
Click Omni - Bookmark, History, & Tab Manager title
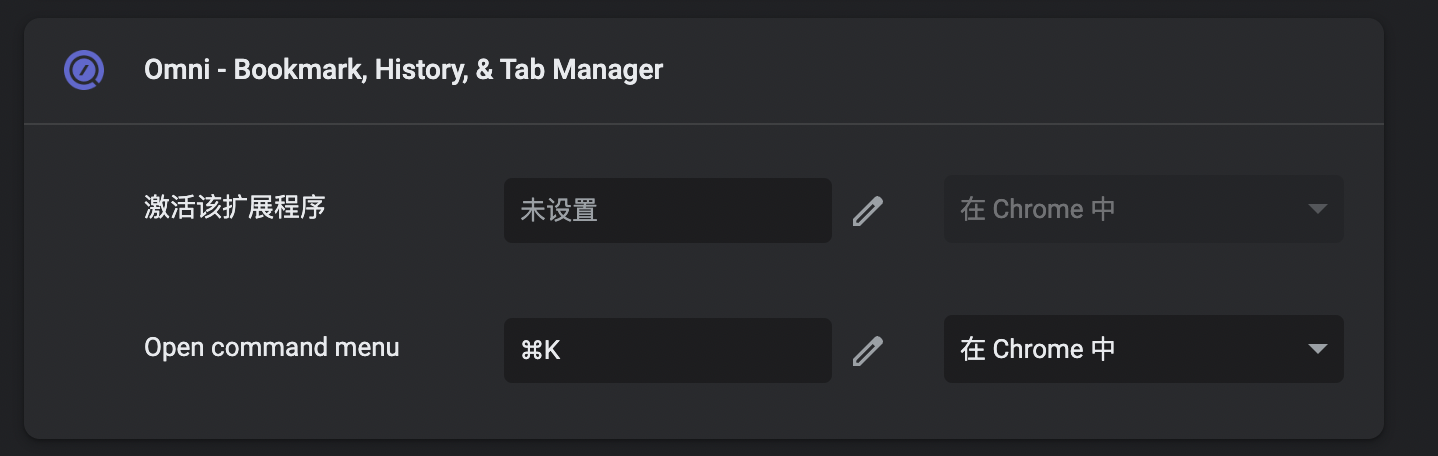coord(403,70)
